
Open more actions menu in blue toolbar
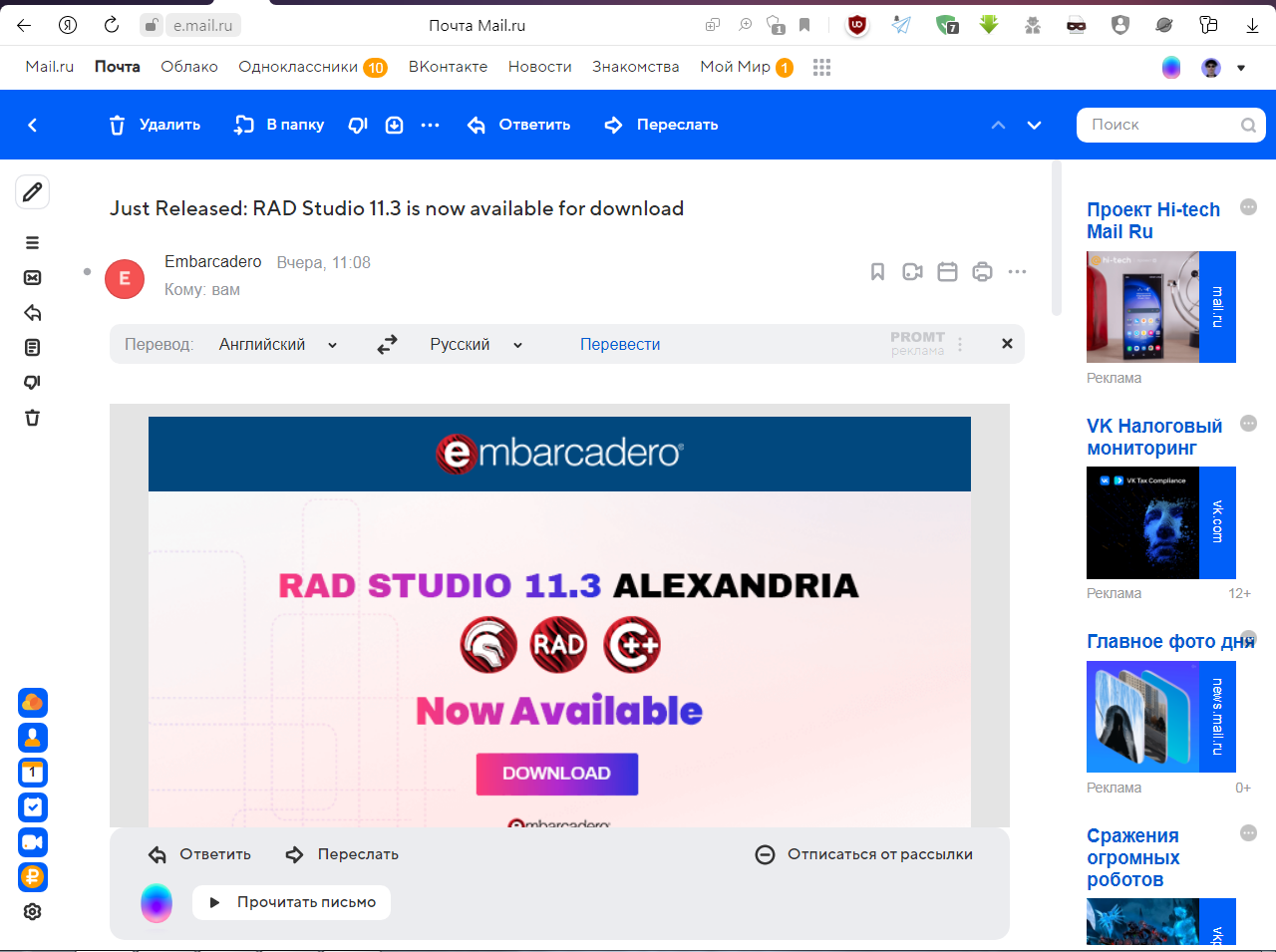pyautogui.click(x=431, y=125)
